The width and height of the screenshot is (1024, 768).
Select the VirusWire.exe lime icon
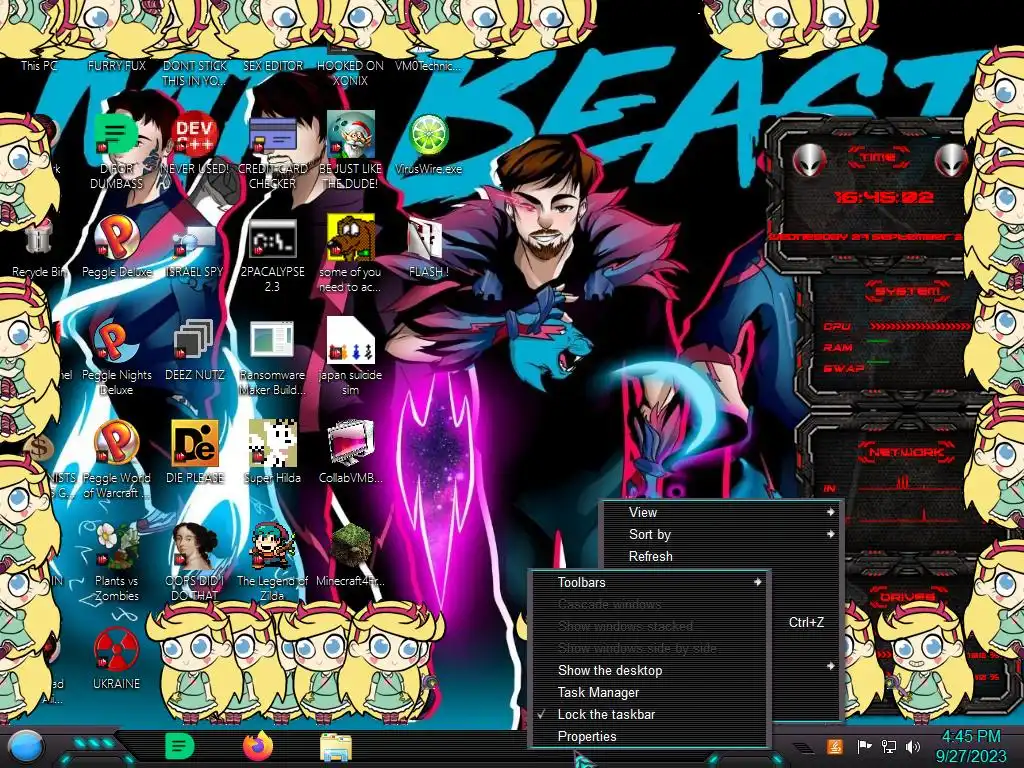[x=428, y=135]
